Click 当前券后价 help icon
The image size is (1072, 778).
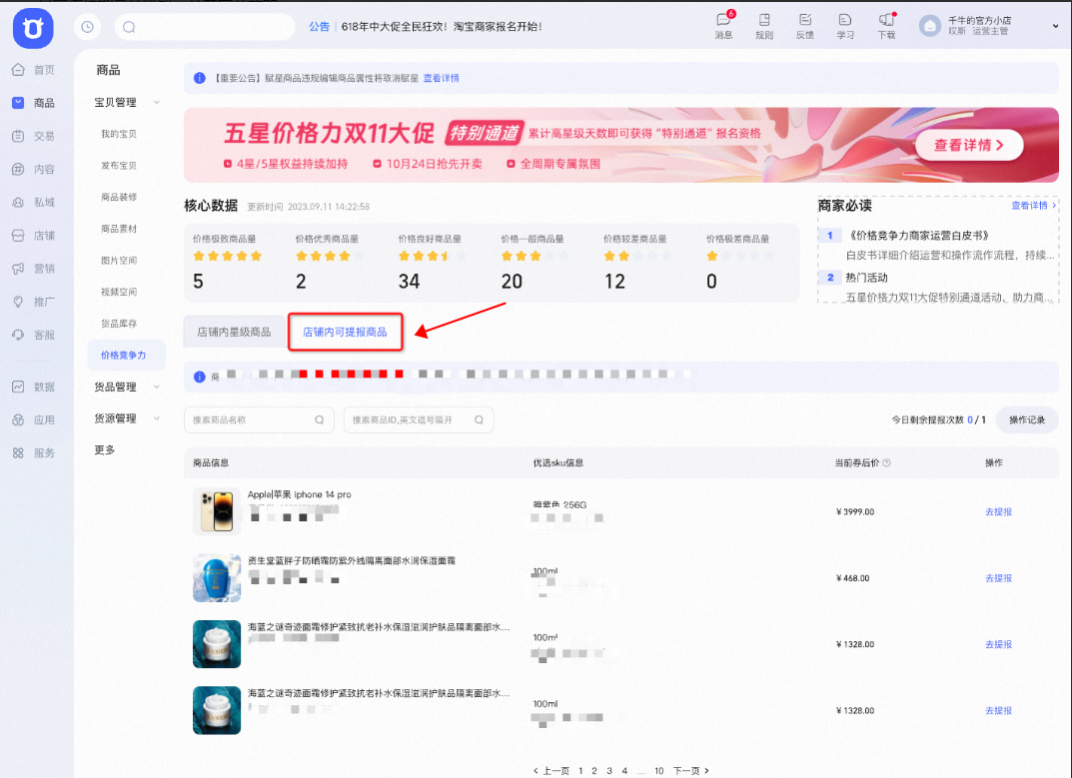pyautogui.click(x=886, y=463)
